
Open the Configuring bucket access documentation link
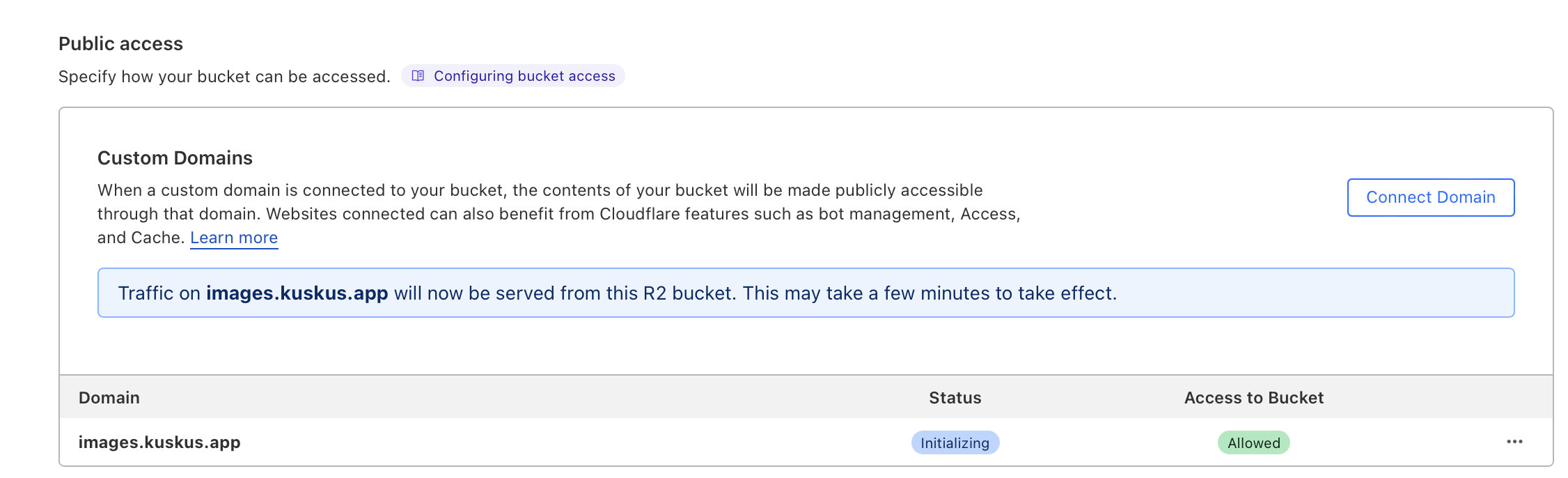[x=524, y=76]
